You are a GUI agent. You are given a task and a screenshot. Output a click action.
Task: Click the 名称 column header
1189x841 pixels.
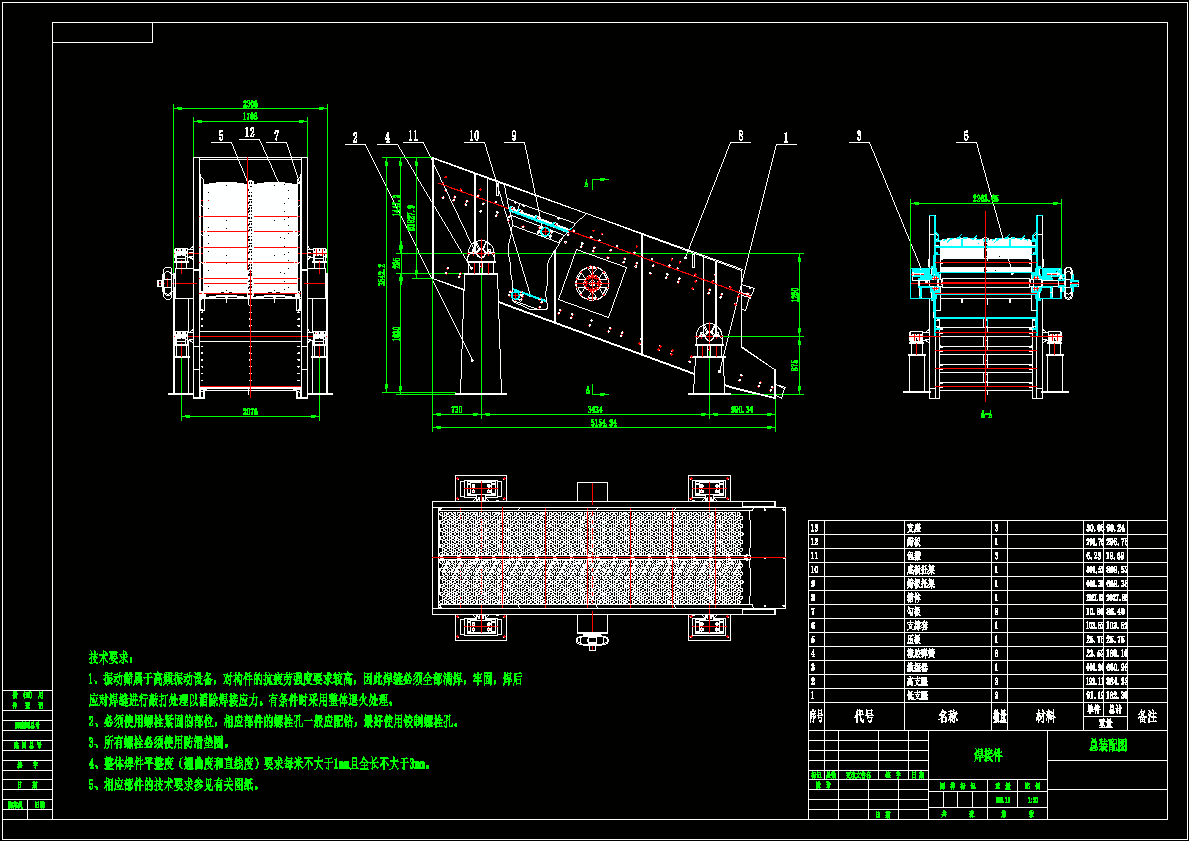click(x=948, y=716)
